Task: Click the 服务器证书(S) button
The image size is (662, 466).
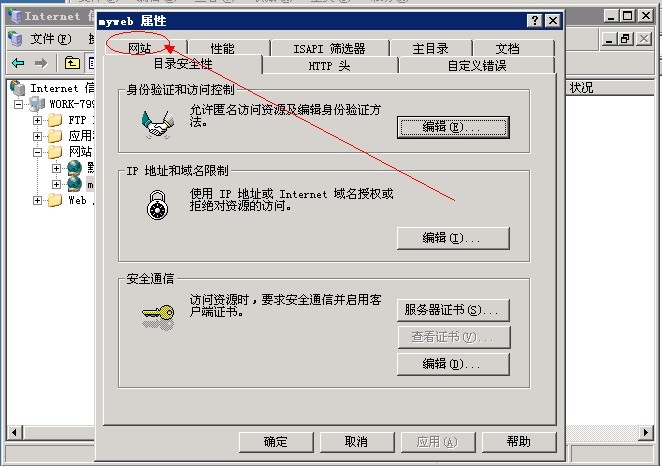Action: (x=453, y=310)
